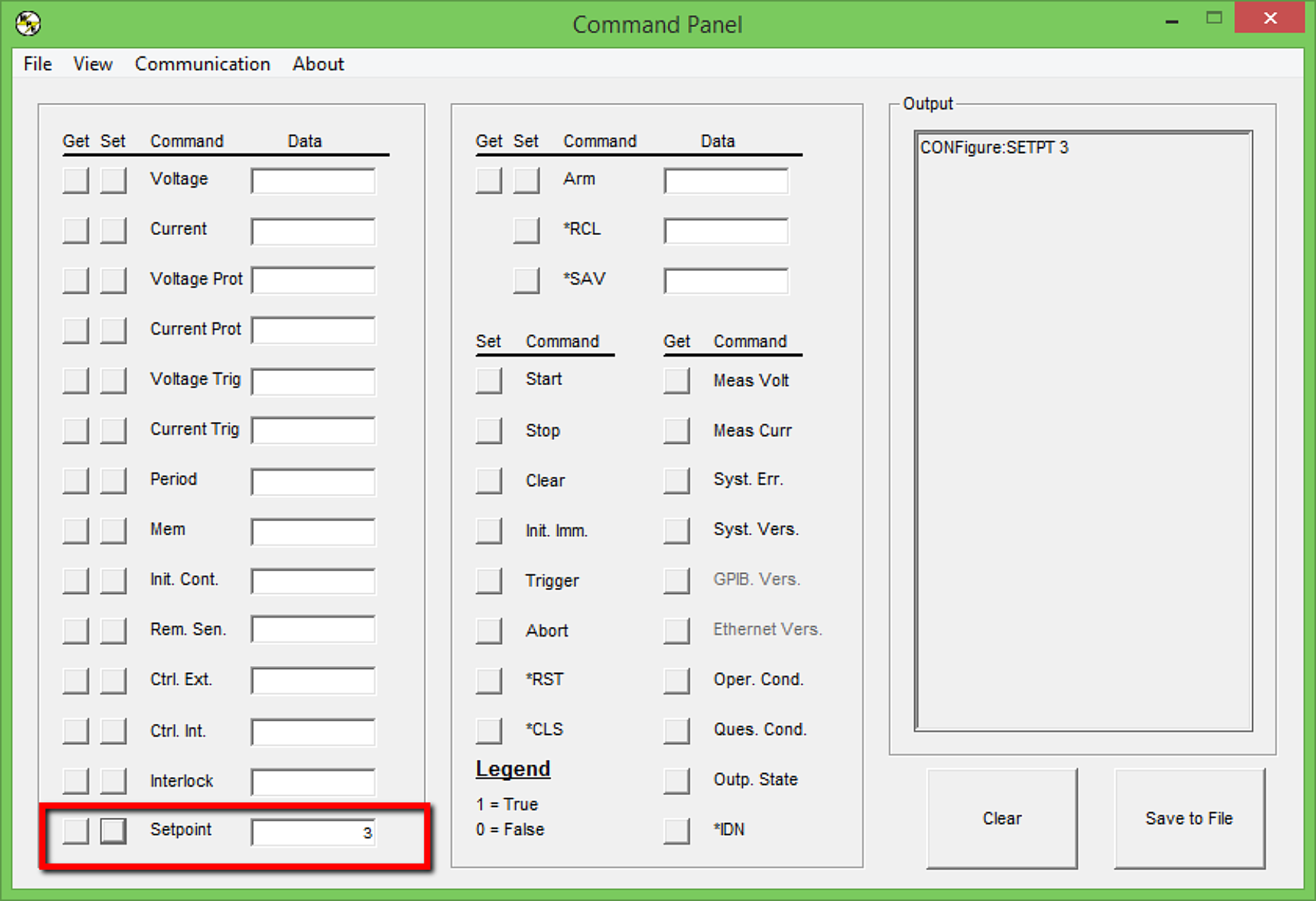The width and height of the screenshot is (1316, 901).
Task: Click the Setpoint data field
Action: click(x=313, y=832)
